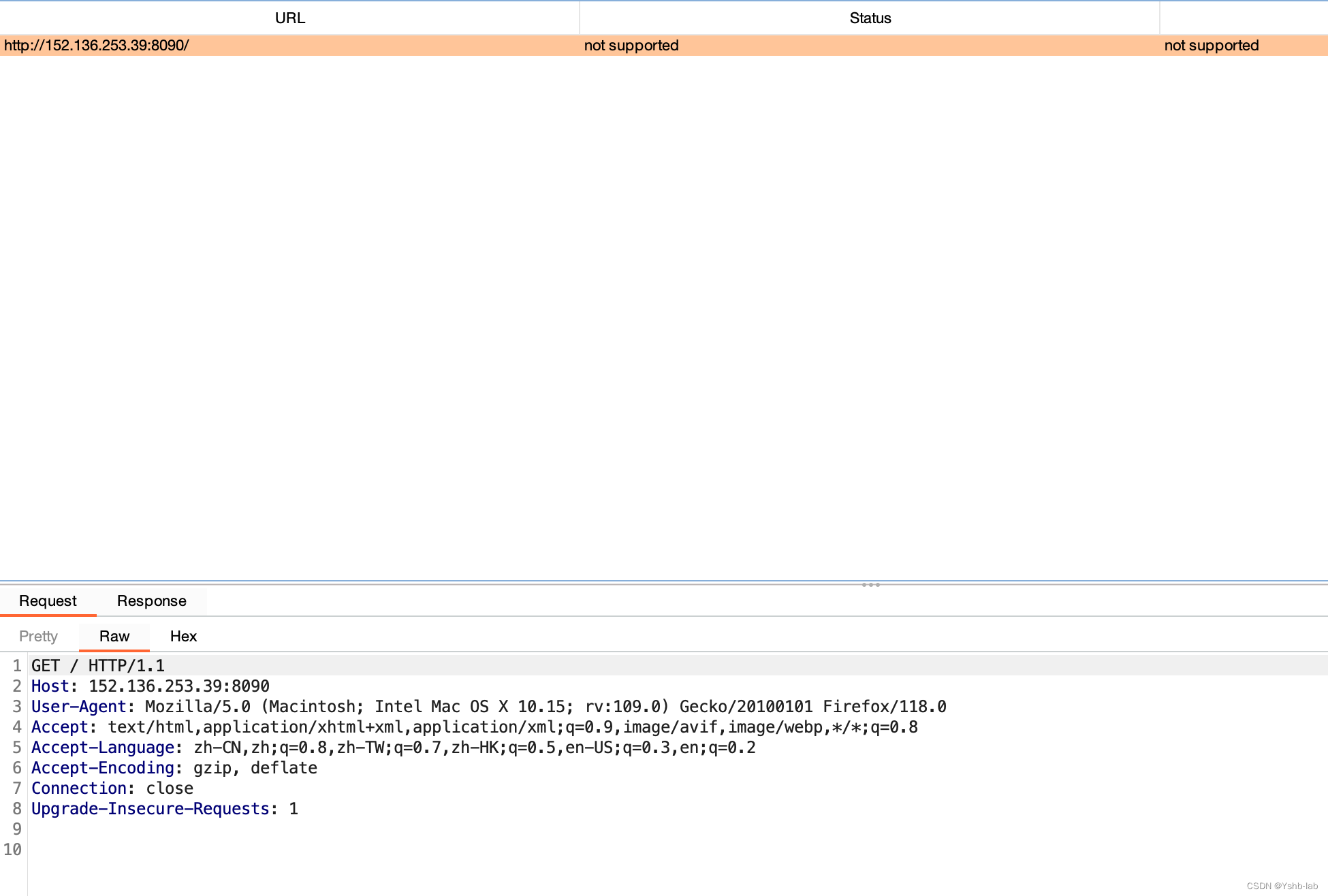1328x896 pixels.
Task: Click the Status column header to sort
Action: pyautogui.click(x=870, y=18)
